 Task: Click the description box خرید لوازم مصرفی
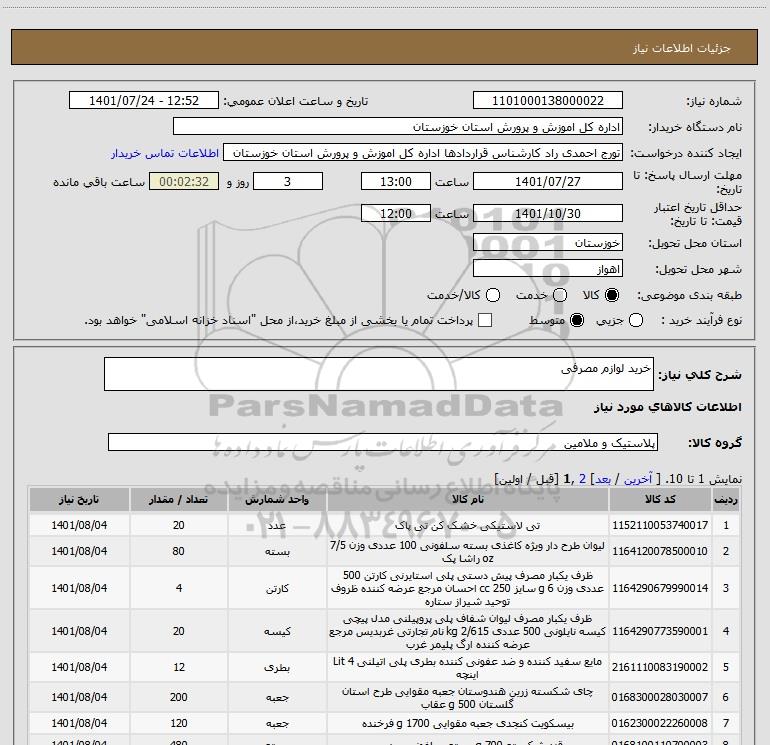[x=379, y=374]
